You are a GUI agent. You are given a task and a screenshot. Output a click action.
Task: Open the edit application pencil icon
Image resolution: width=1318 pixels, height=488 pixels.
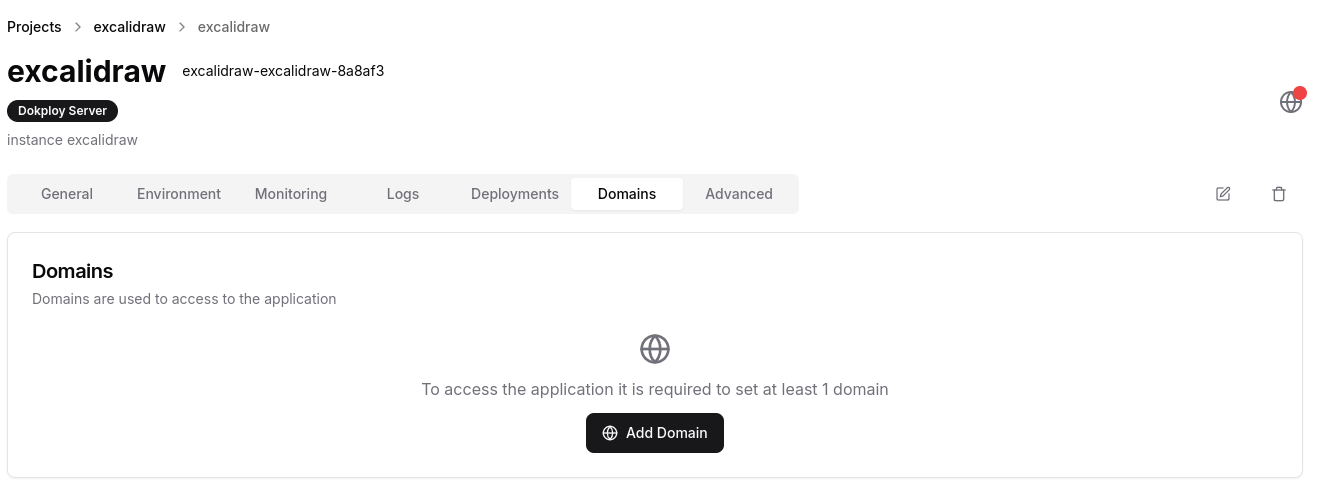tap(1223, 194)
